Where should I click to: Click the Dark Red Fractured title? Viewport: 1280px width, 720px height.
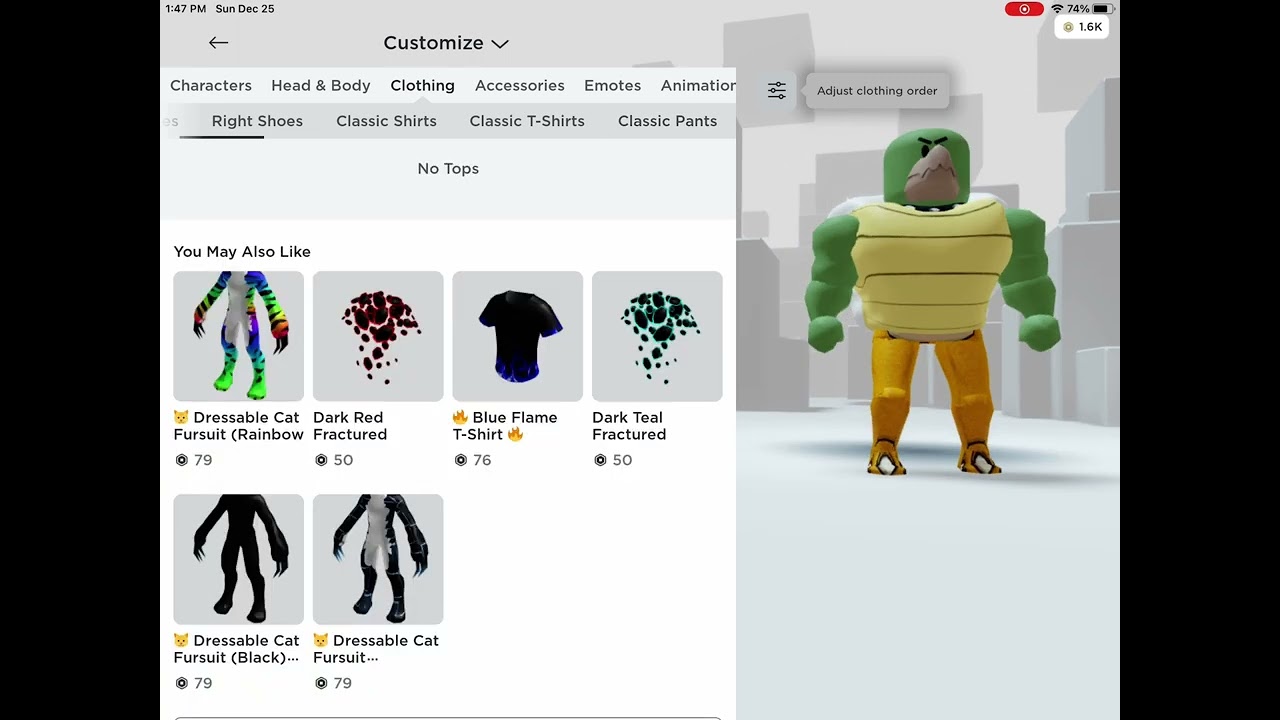(350, 426)
